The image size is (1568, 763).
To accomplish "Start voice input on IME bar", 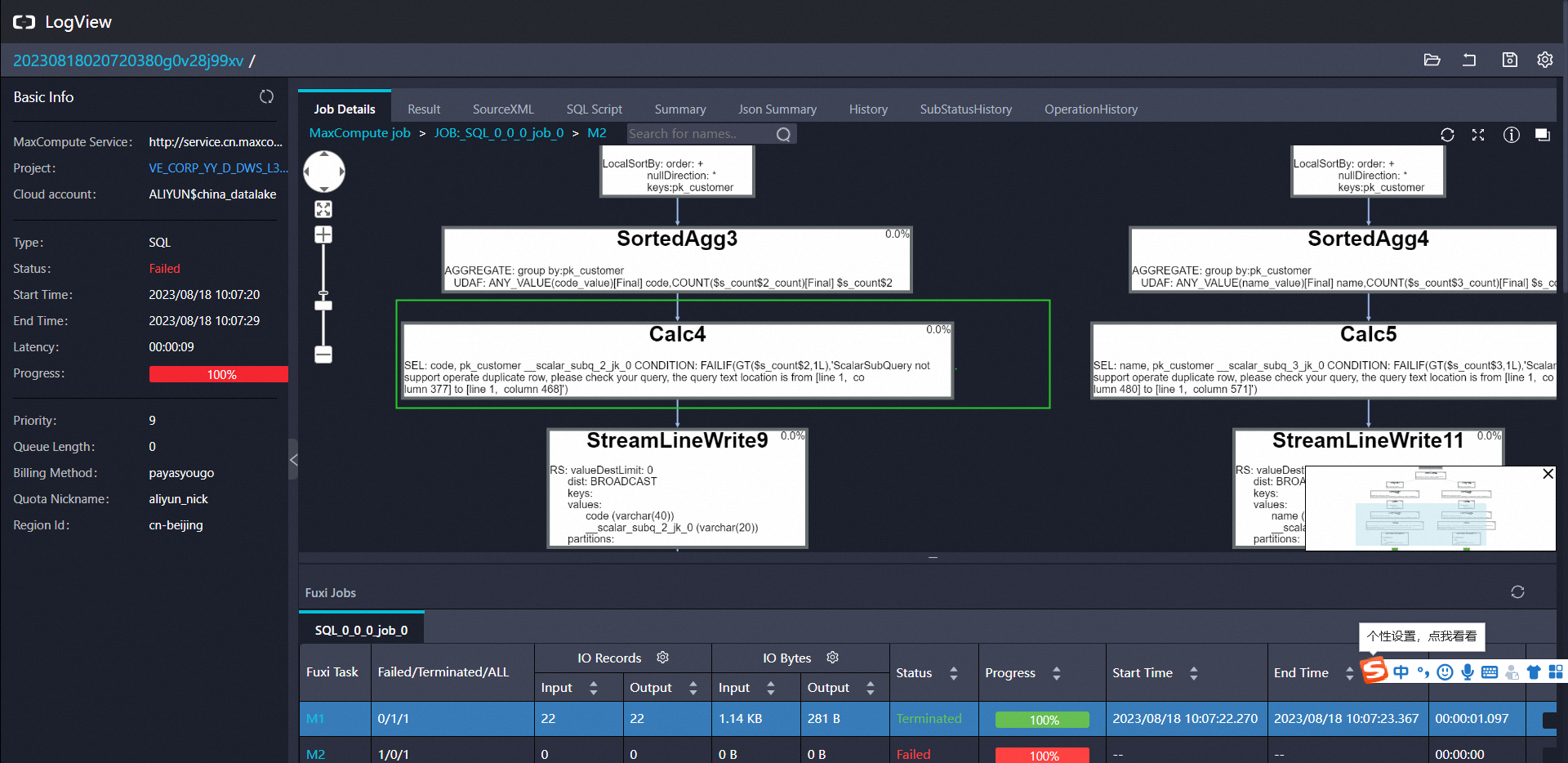I will tap(1468, 672).
